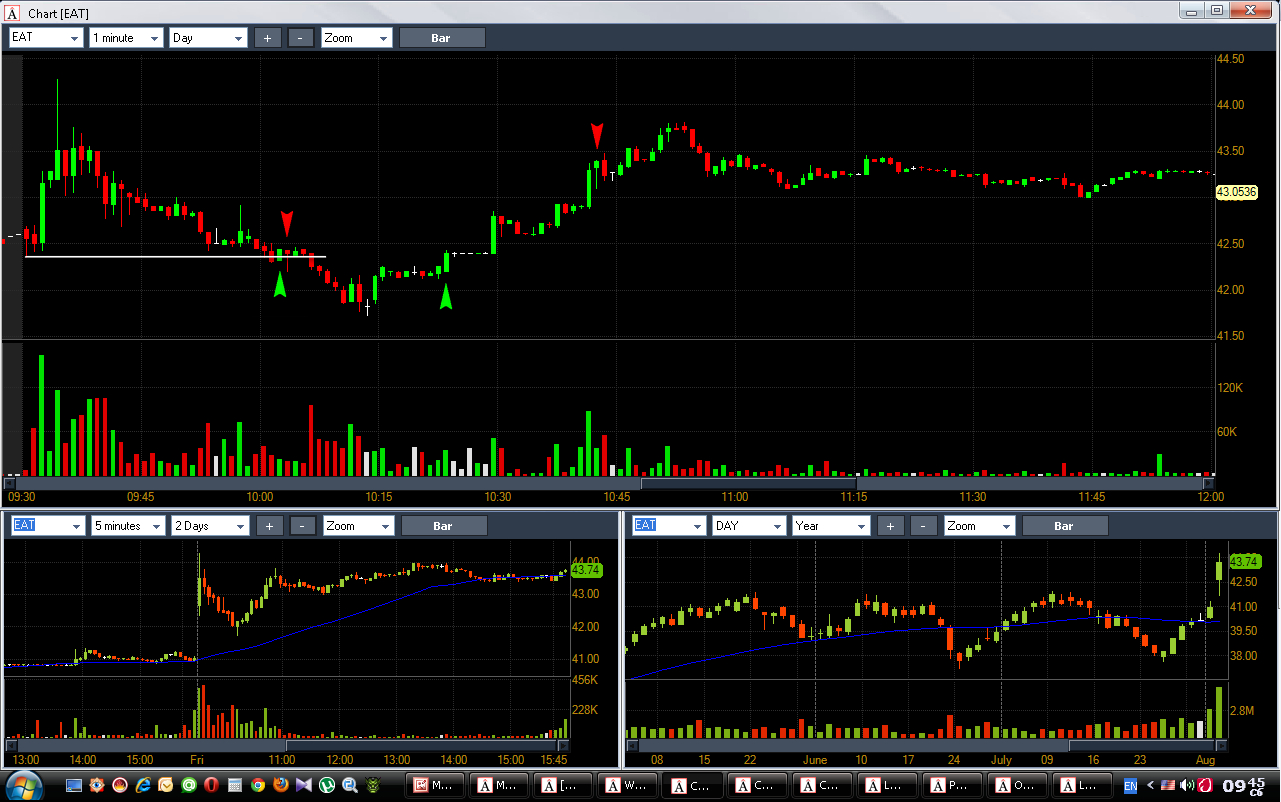Open the 1 minute interval dropdown
Image resolution: width=1281 pixels, height=802 pixels.
click(x=126, y=38)
